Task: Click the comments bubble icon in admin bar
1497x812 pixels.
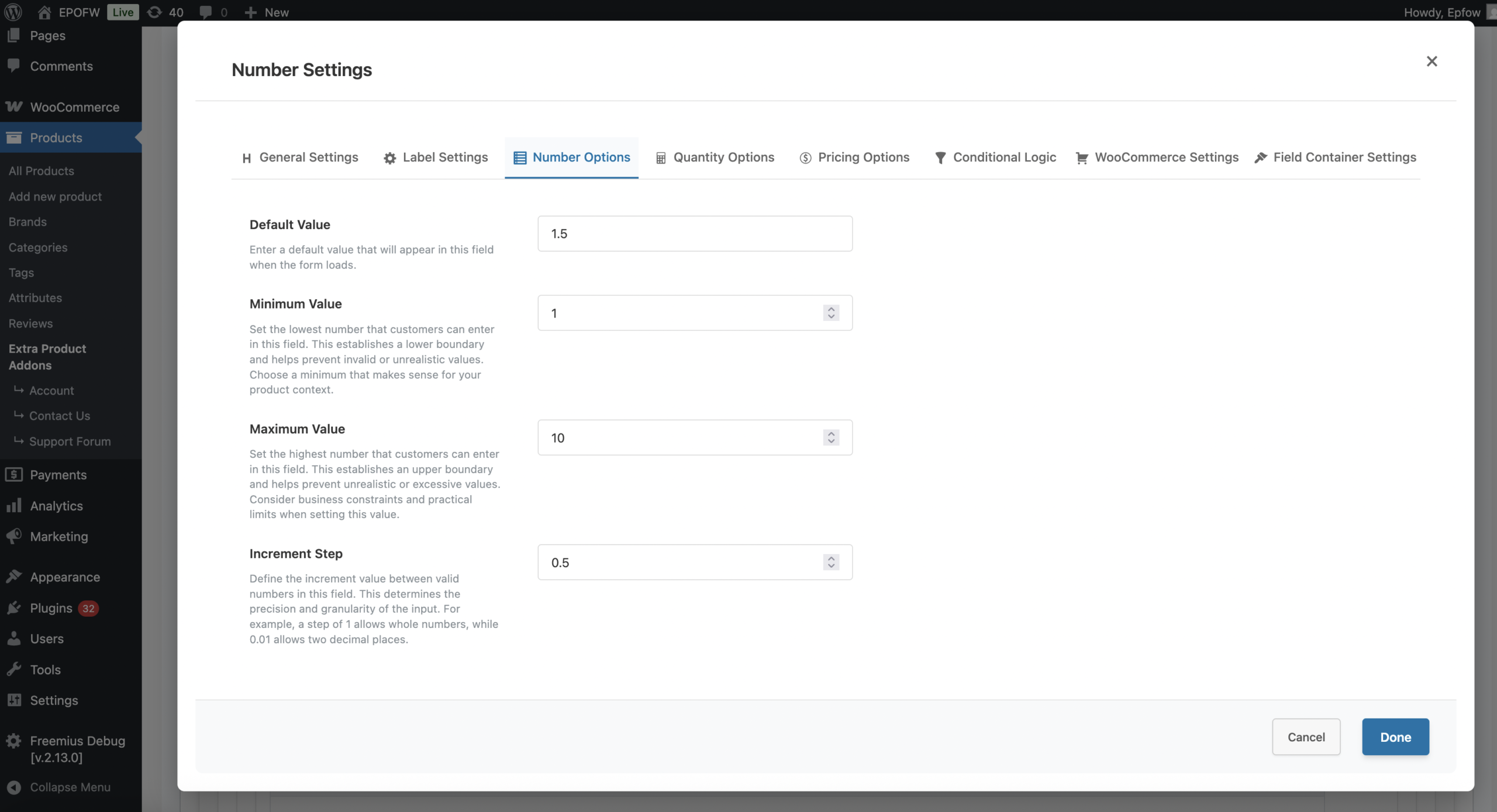Action: click(205, 12)
